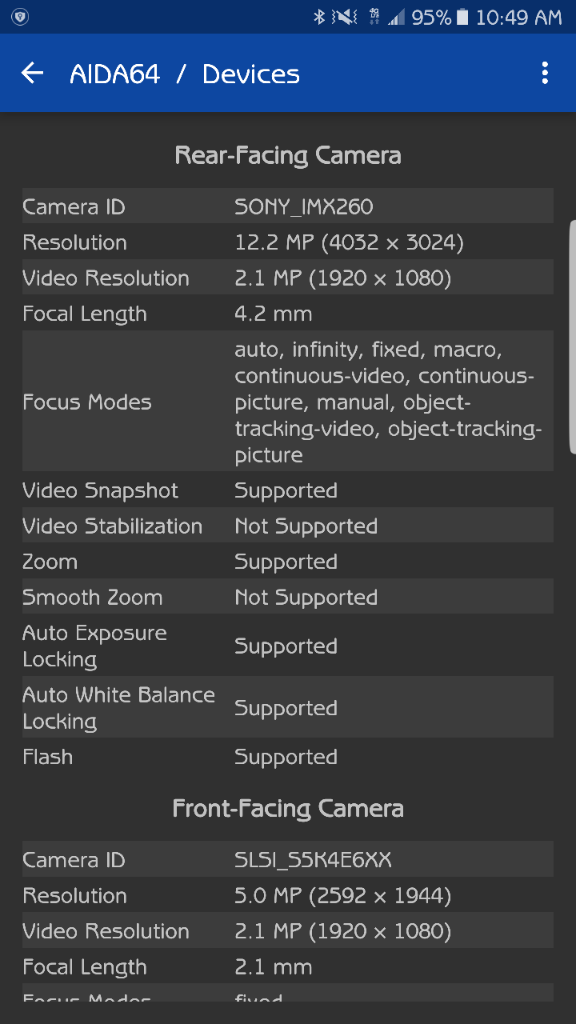Select the Video Stabilization Not Supported row
Viewport: 576px width, 1024px height.
[x=288, y=526]
